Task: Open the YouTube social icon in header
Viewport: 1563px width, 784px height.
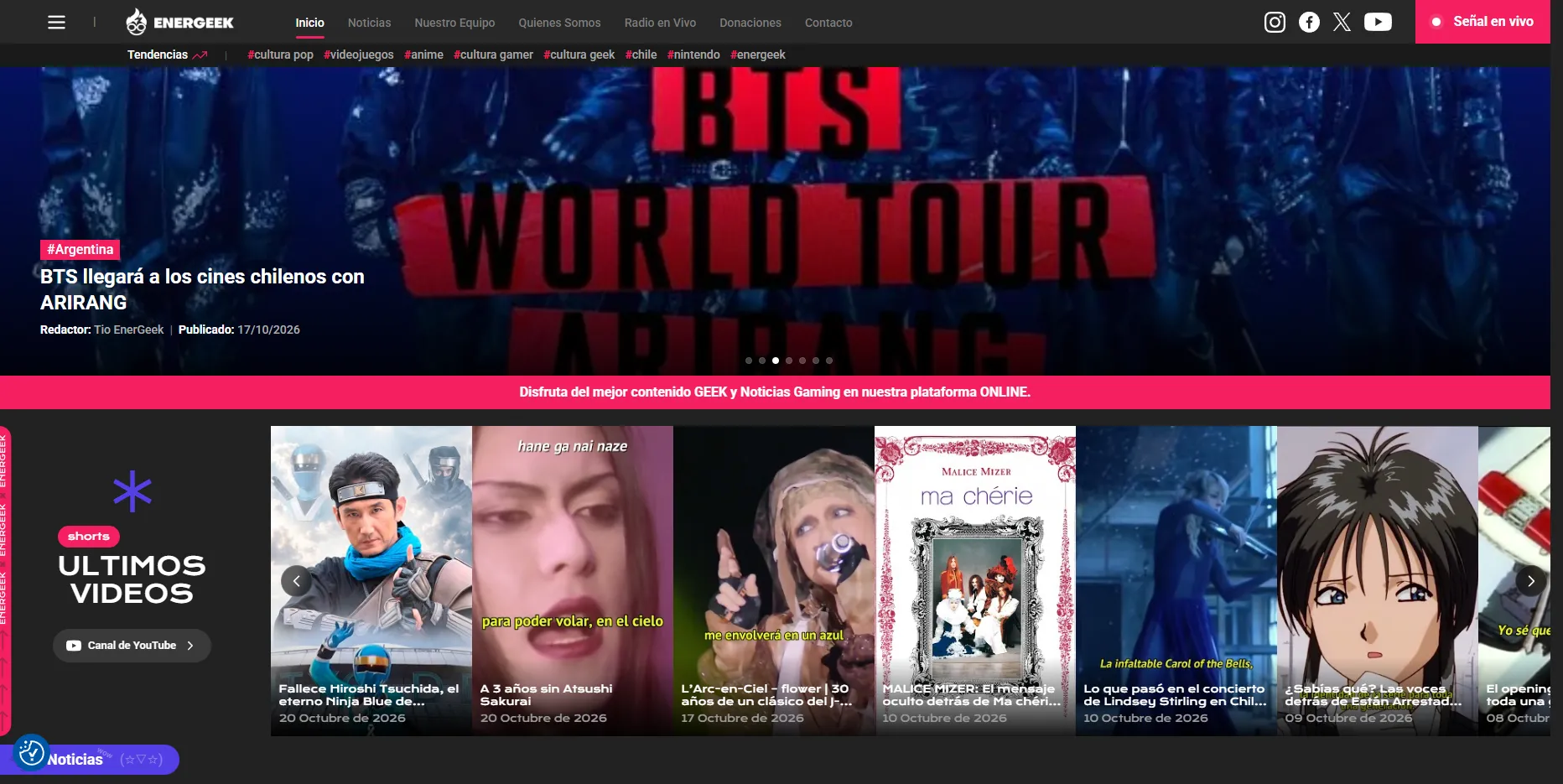Action: tap(1378, 23)
